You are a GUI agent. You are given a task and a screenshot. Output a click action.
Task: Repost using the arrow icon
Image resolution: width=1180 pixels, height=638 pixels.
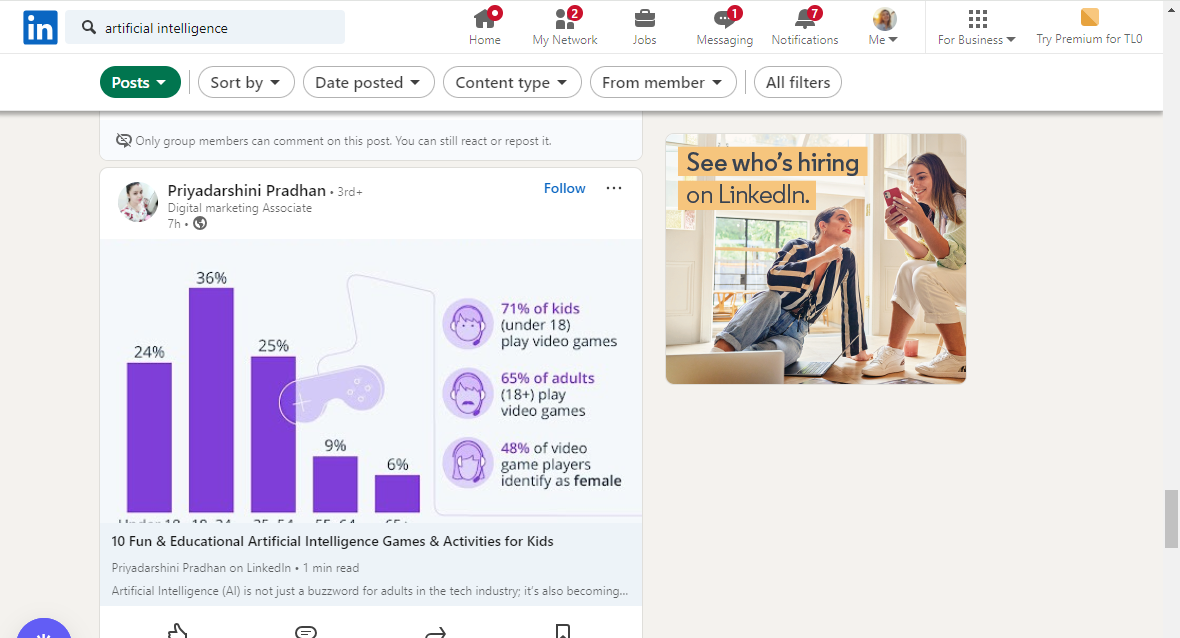pyautogui.click(x=436, y=632)
